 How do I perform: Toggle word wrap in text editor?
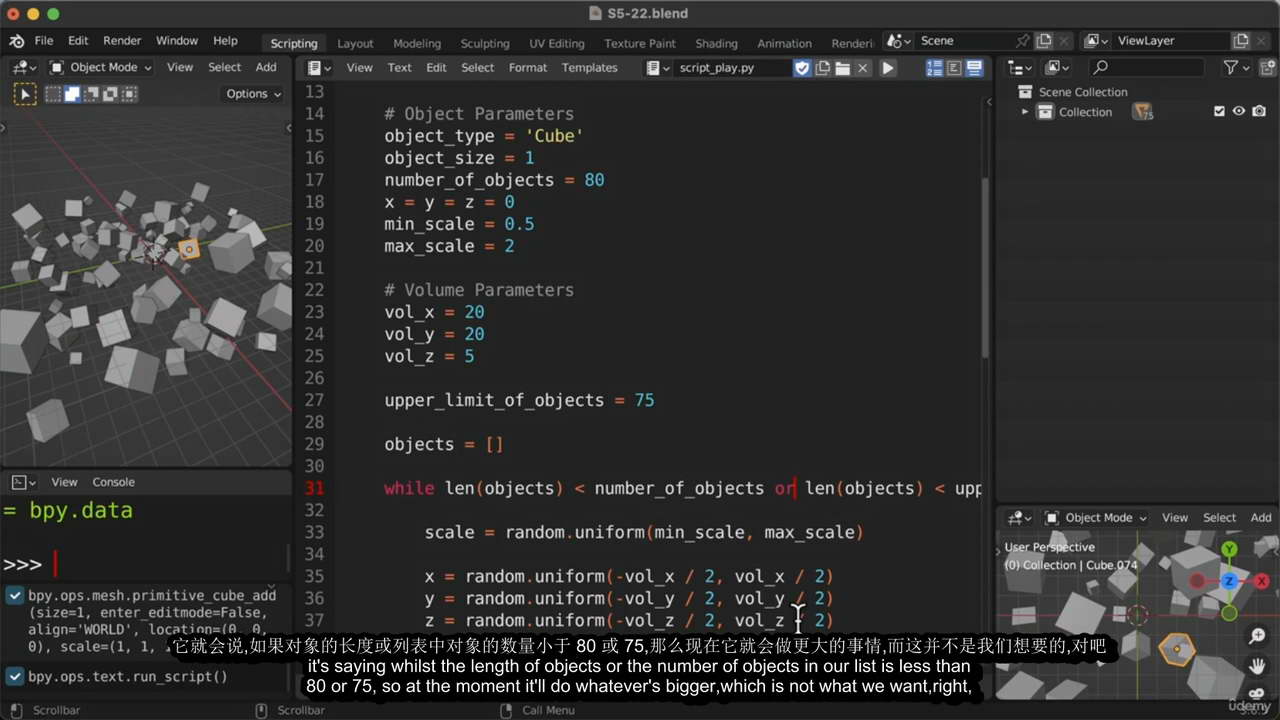tap(954, 68)
